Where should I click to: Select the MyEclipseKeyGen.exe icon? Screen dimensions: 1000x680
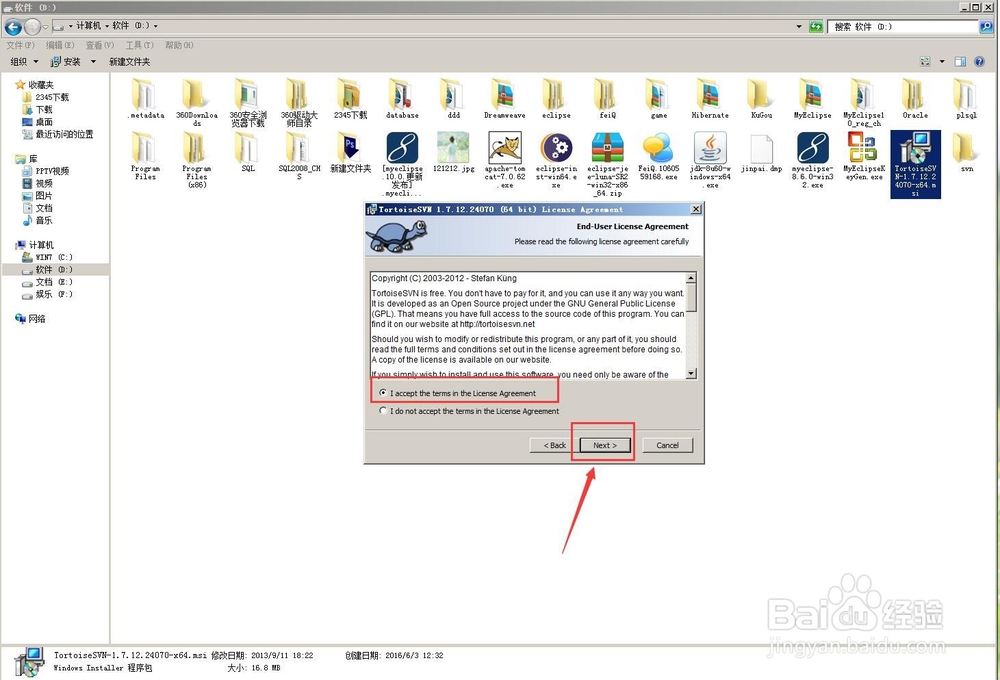pyautogui.click(x=864, y=147)
